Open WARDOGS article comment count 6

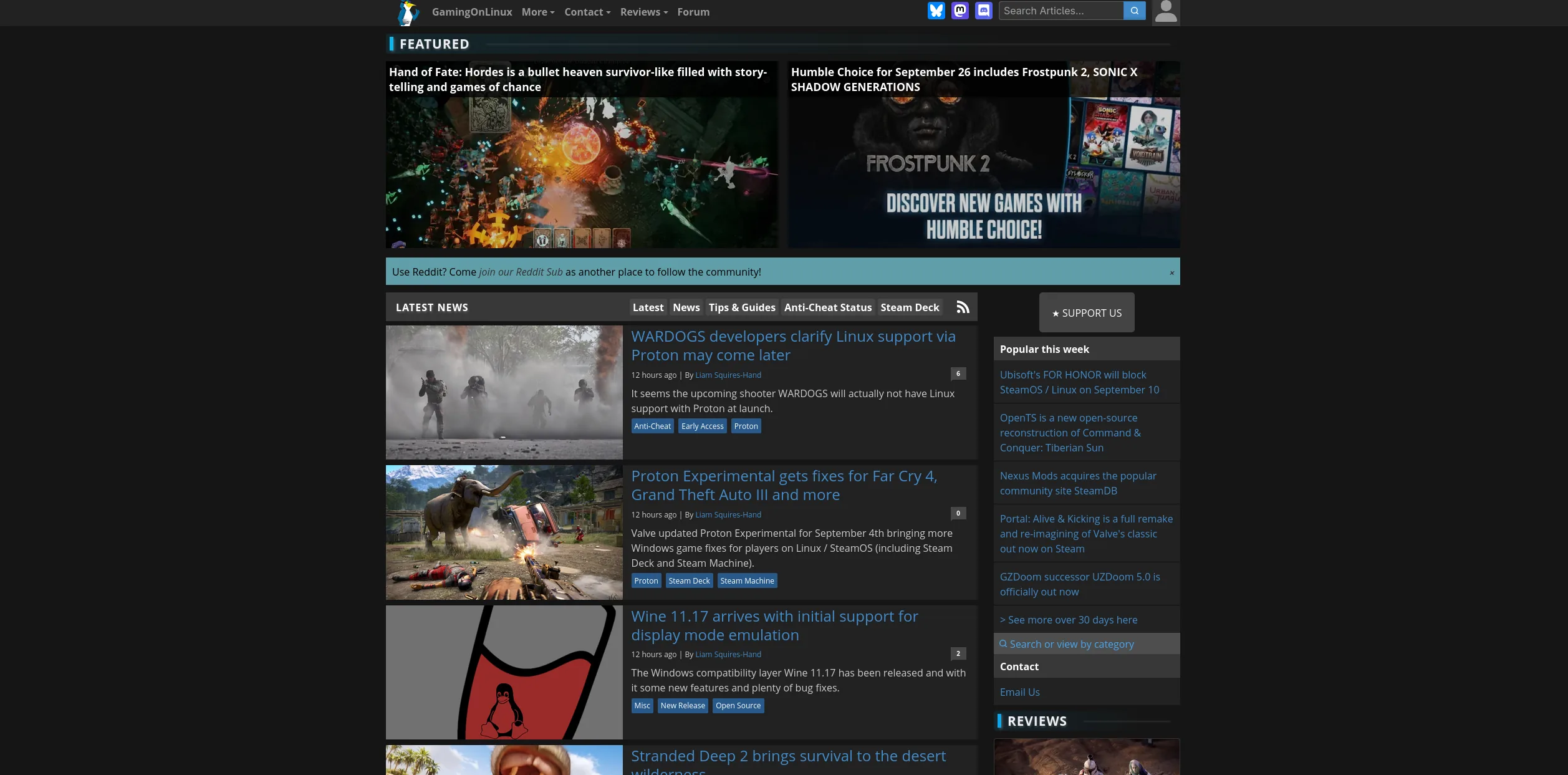point(958,373)
